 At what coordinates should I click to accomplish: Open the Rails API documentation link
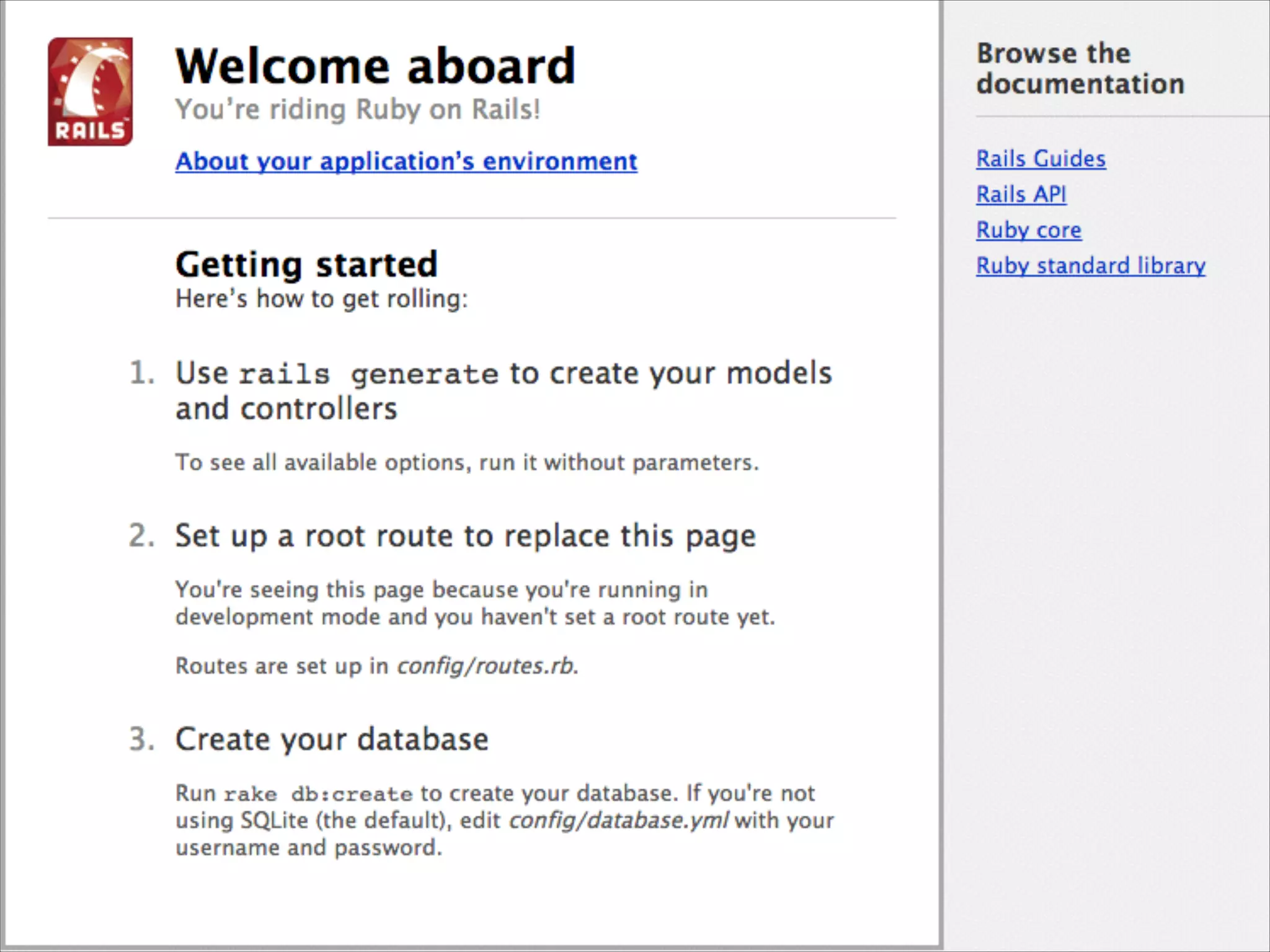(x=1021, y=195)
